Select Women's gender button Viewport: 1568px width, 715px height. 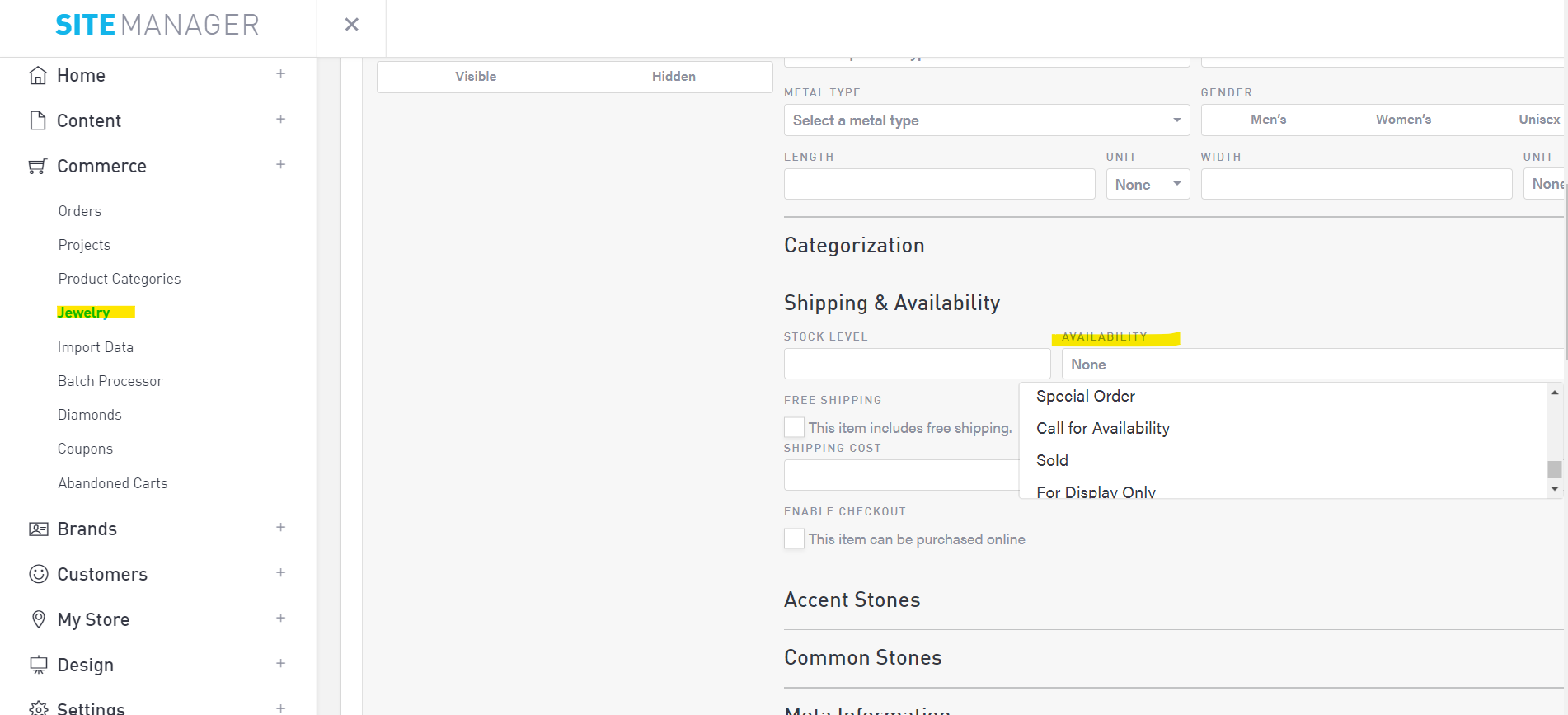tap(1403, 120)
